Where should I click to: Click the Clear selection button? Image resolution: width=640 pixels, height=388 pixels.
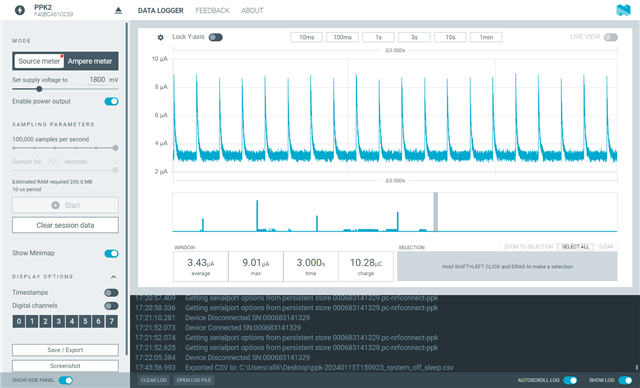[x=606, y=247]
